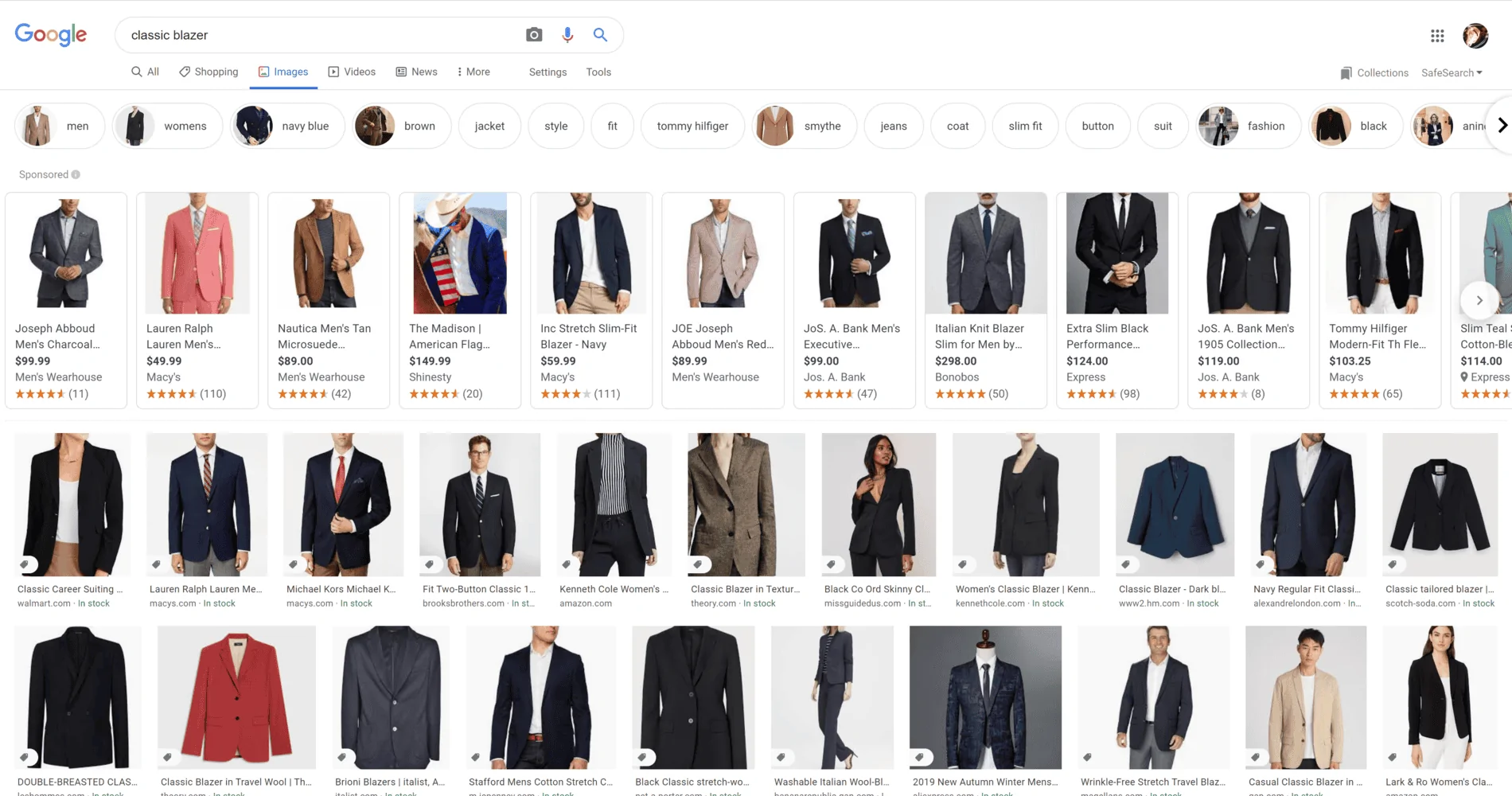Filter results by 'smythe' chip
Image resolution: width=1512 pixels, height=796 pixels.
(805, 126)
